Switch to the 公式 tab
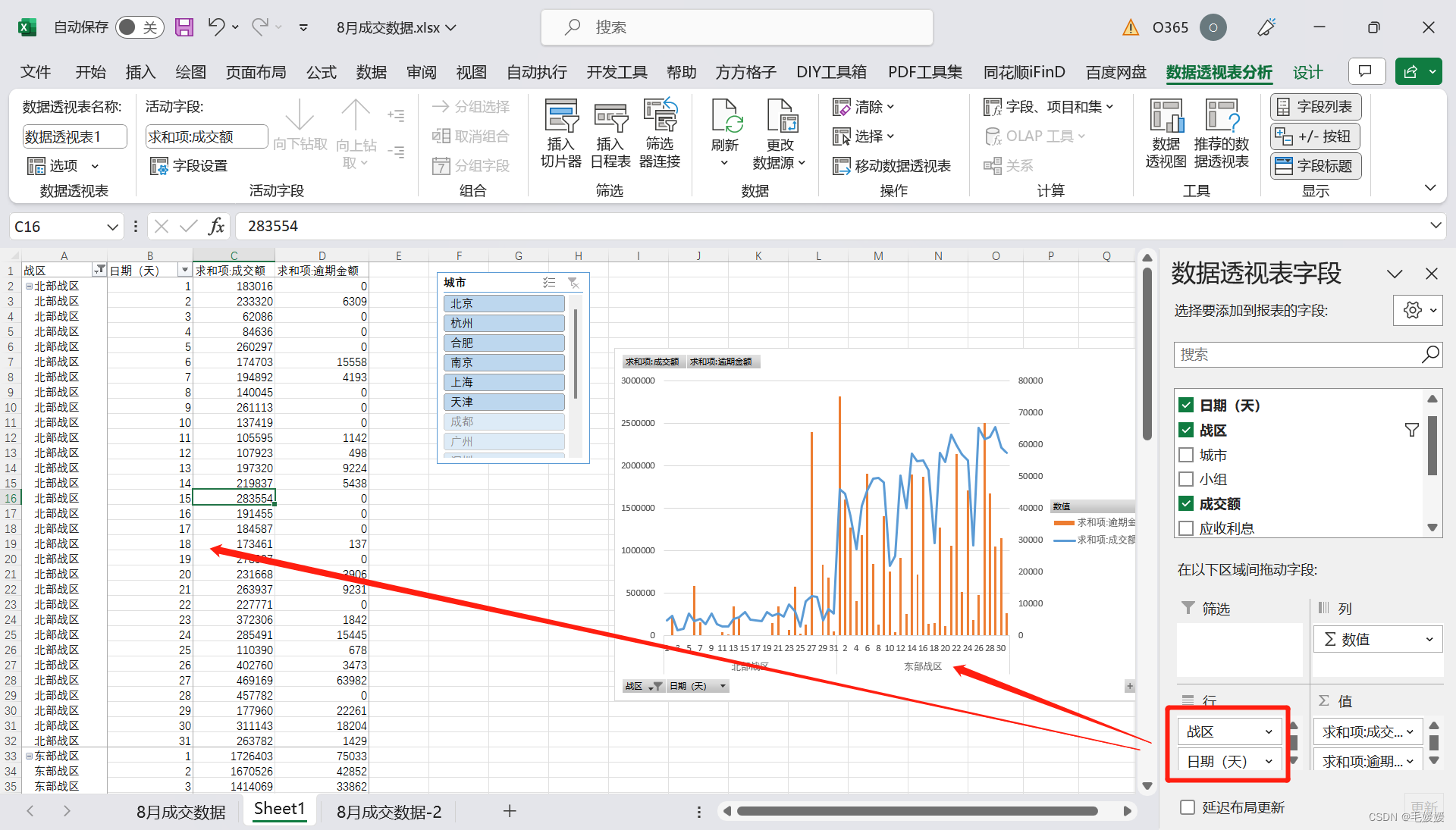Viewport: 1456px width, 830px height. [x=322, y=72]
